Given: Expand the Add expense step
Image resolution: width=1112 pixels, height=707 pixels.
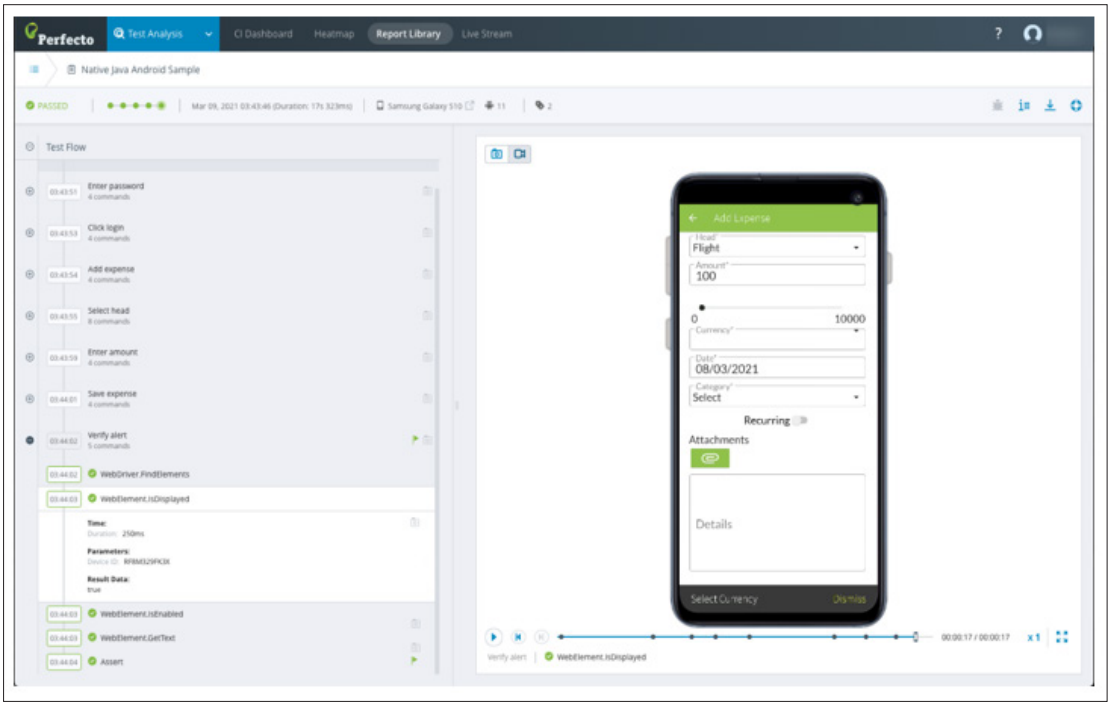Looking at the screenshot, I should click(30, 274).
